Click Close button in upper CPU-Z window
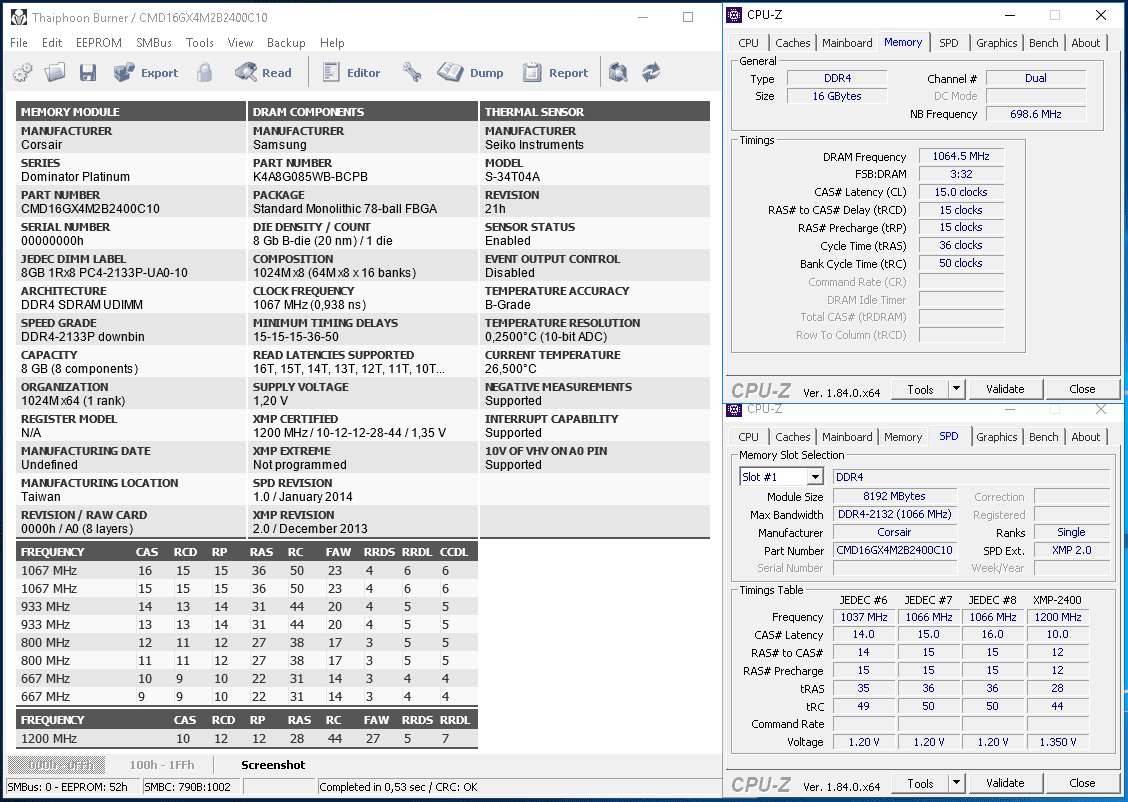 click(x=1082, y=389)
